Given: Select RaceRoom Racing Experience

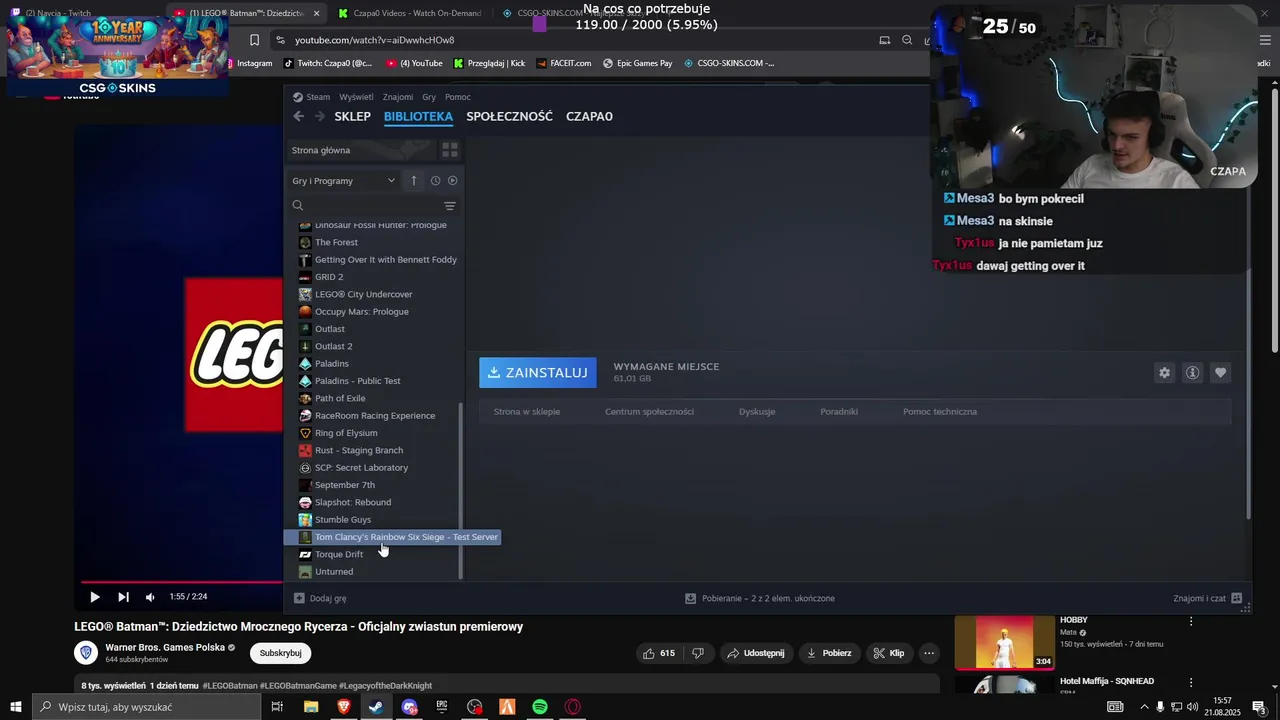Looking at the screenshot, I should 374,416.
